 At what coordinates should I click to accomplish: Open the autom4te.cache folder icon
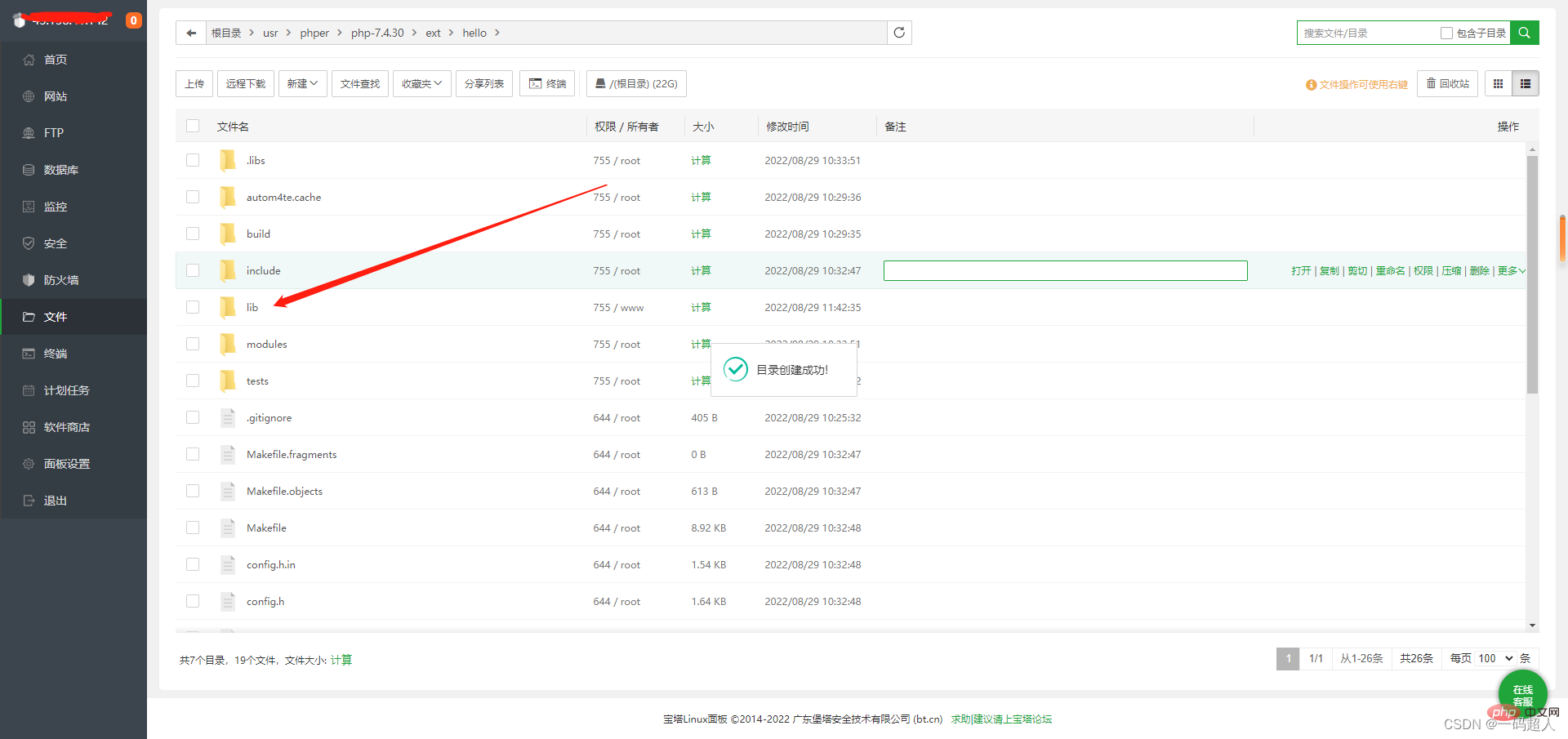coord(228,197)
